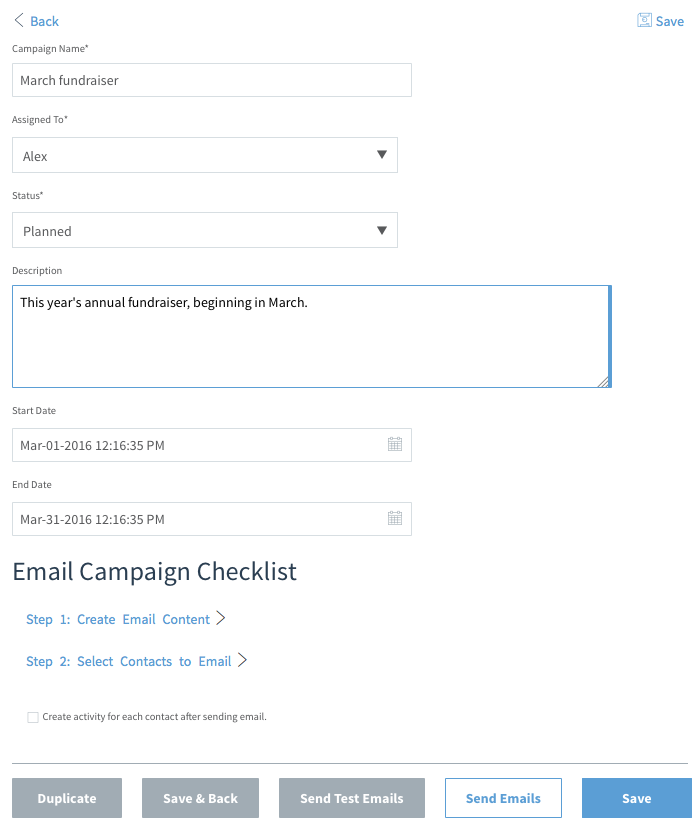Click the Save & Back button
698x827 pixels.
200,798
